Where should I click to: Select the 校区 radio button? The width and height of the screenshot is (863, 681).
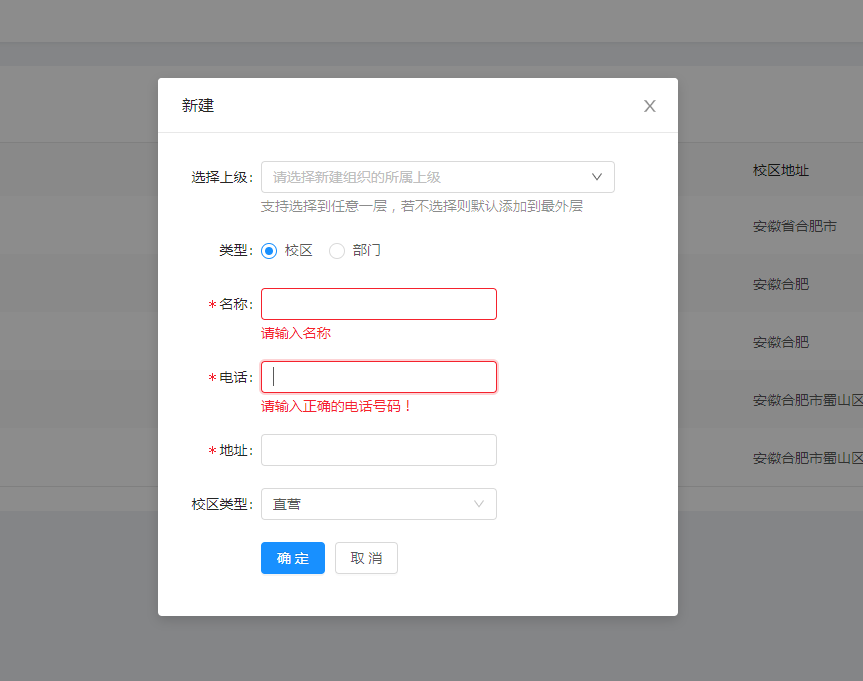(269, 251)
